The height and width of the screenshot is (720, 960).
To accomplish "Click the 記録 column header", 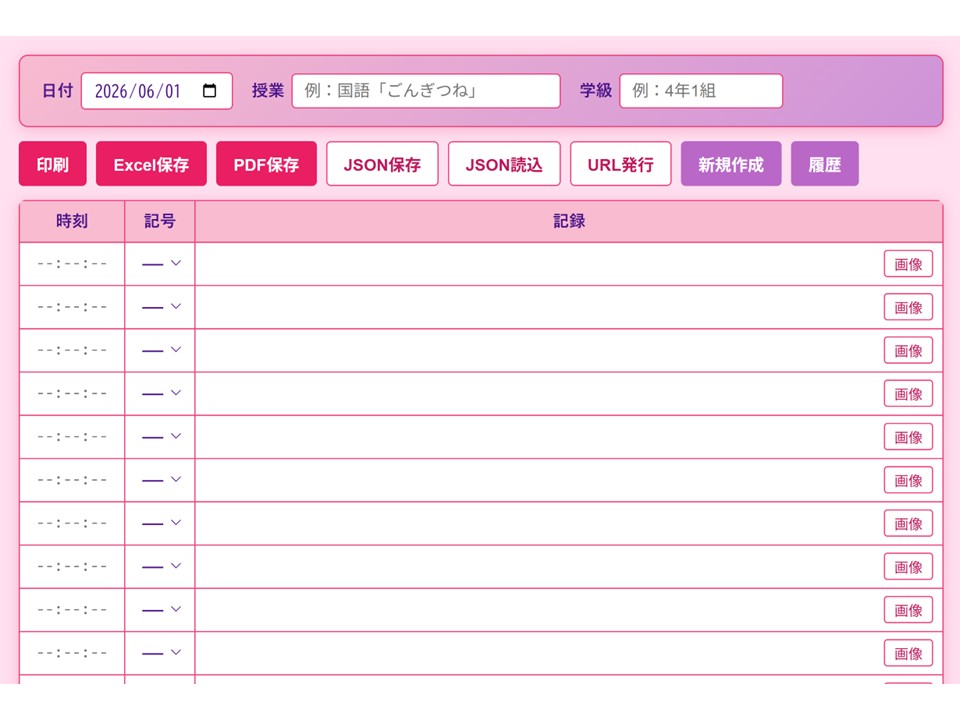I will [x=569, y=221].
